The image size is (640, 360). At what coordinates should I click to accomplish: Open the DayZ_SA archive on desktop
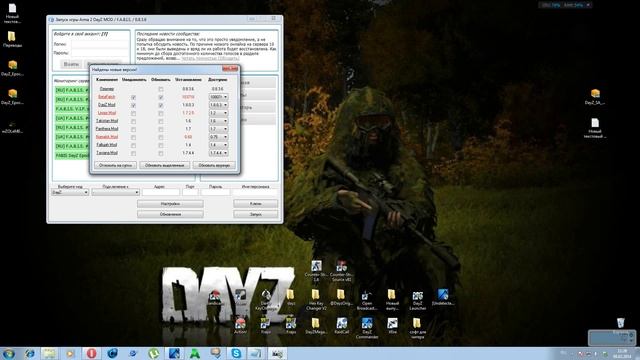coord(595,97)
